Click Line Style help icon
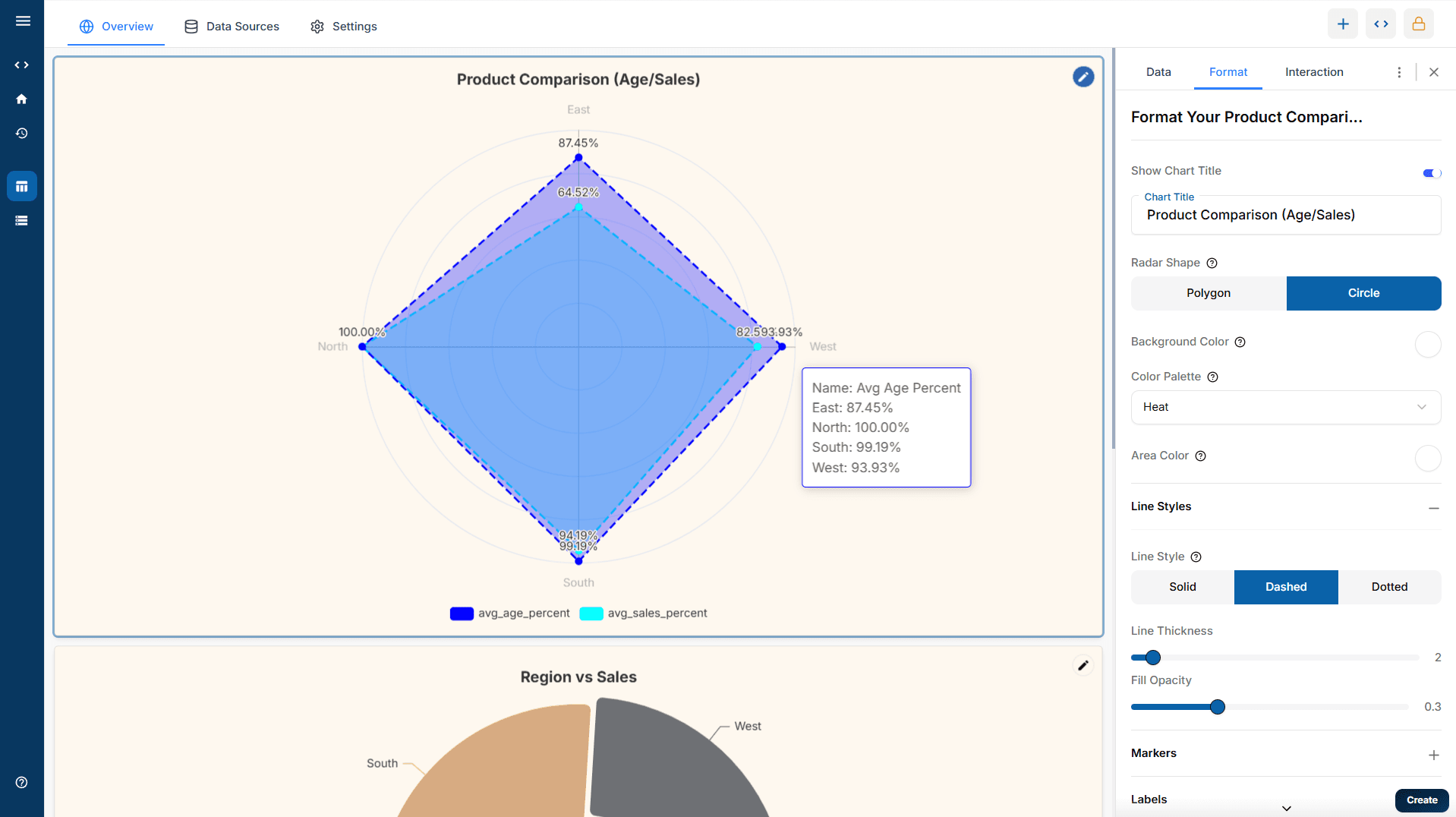Viewport: 1456px width, 817px height. point(1196,557)
